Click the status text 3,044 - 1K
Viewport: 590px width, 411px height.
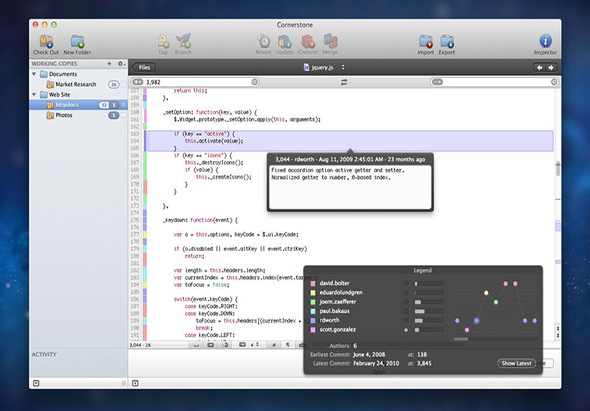140,345
